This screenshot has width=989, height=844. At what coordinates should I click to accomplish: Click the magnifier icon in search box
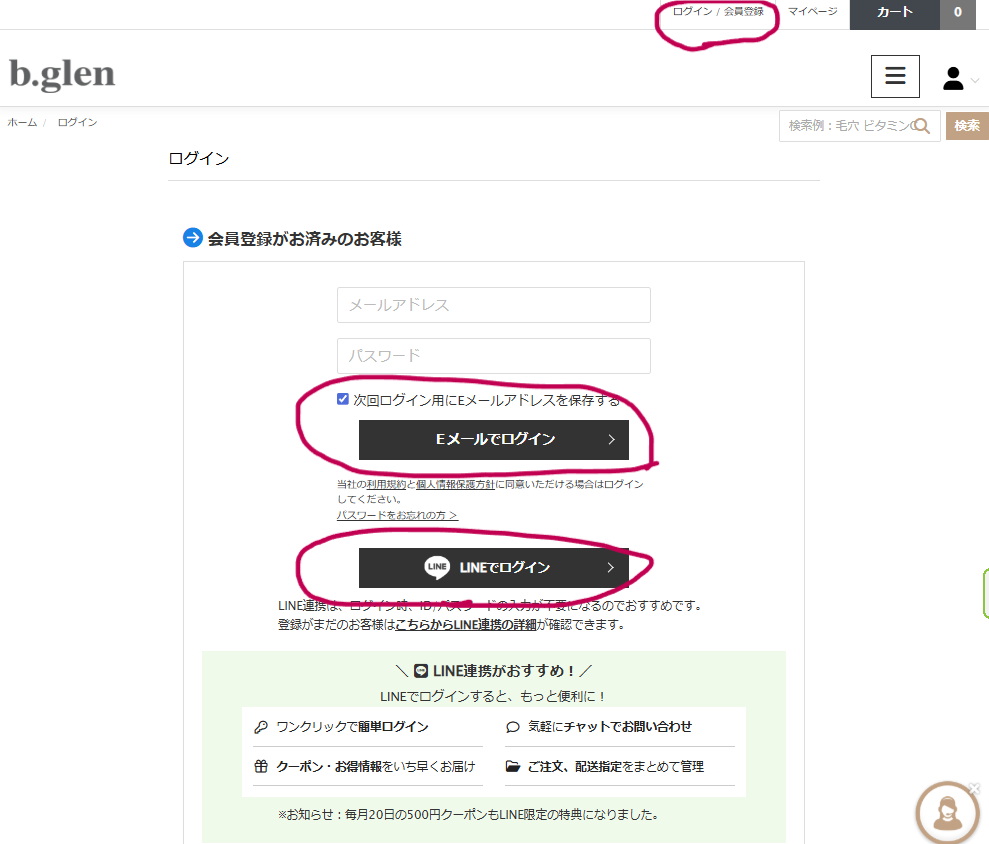point(922,126)
